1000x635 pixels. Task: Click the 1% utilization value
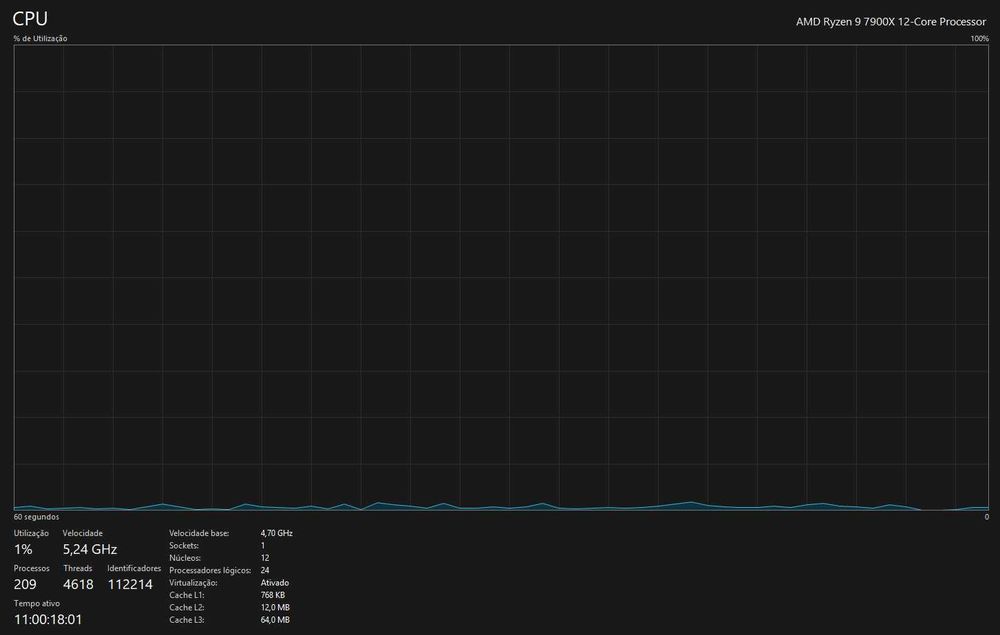coord(23,549)
